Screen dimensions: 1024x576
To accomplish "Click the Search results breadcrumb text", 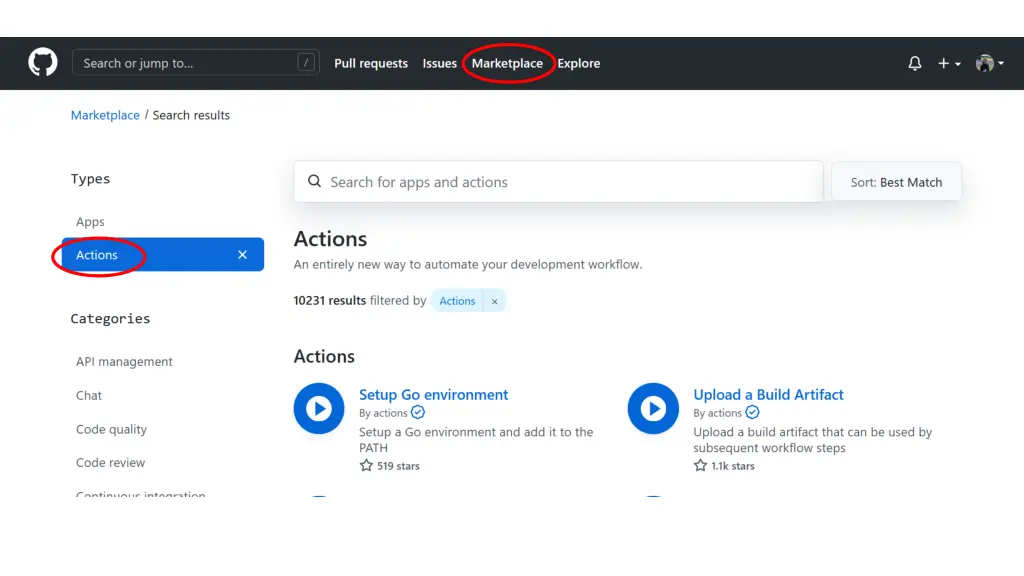I will [x=191, y=115].
